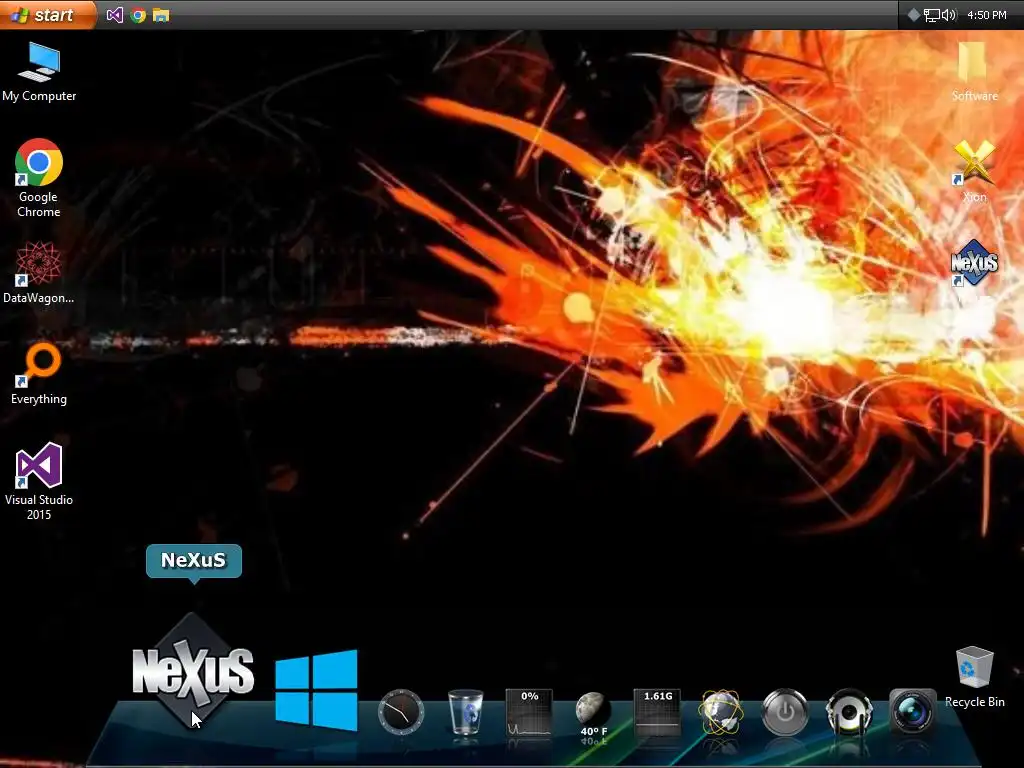Viewport: 1024px width, 768px height.
Task: Select the NeXuS desktop shortcut
Action: [974, 263]
